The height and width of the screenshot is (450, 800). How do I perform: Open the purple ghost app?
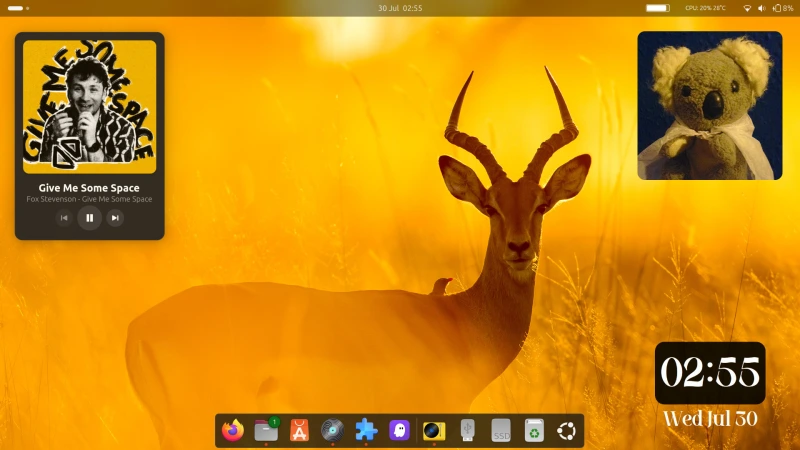coord(399,431)
